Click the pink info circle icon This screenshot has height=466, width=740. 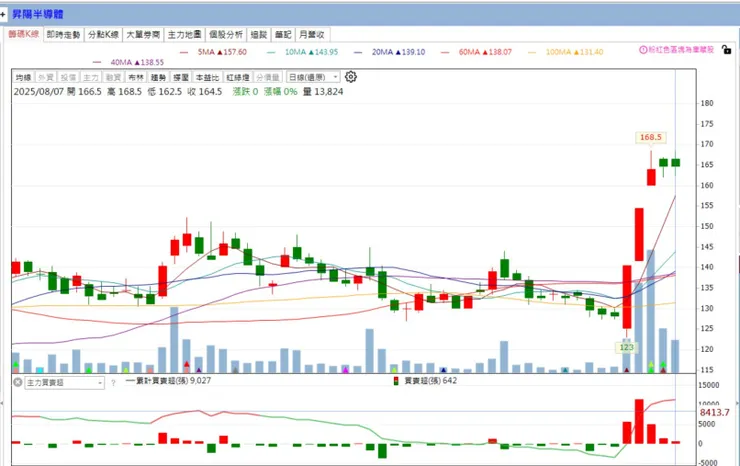[x=643, y=50]
